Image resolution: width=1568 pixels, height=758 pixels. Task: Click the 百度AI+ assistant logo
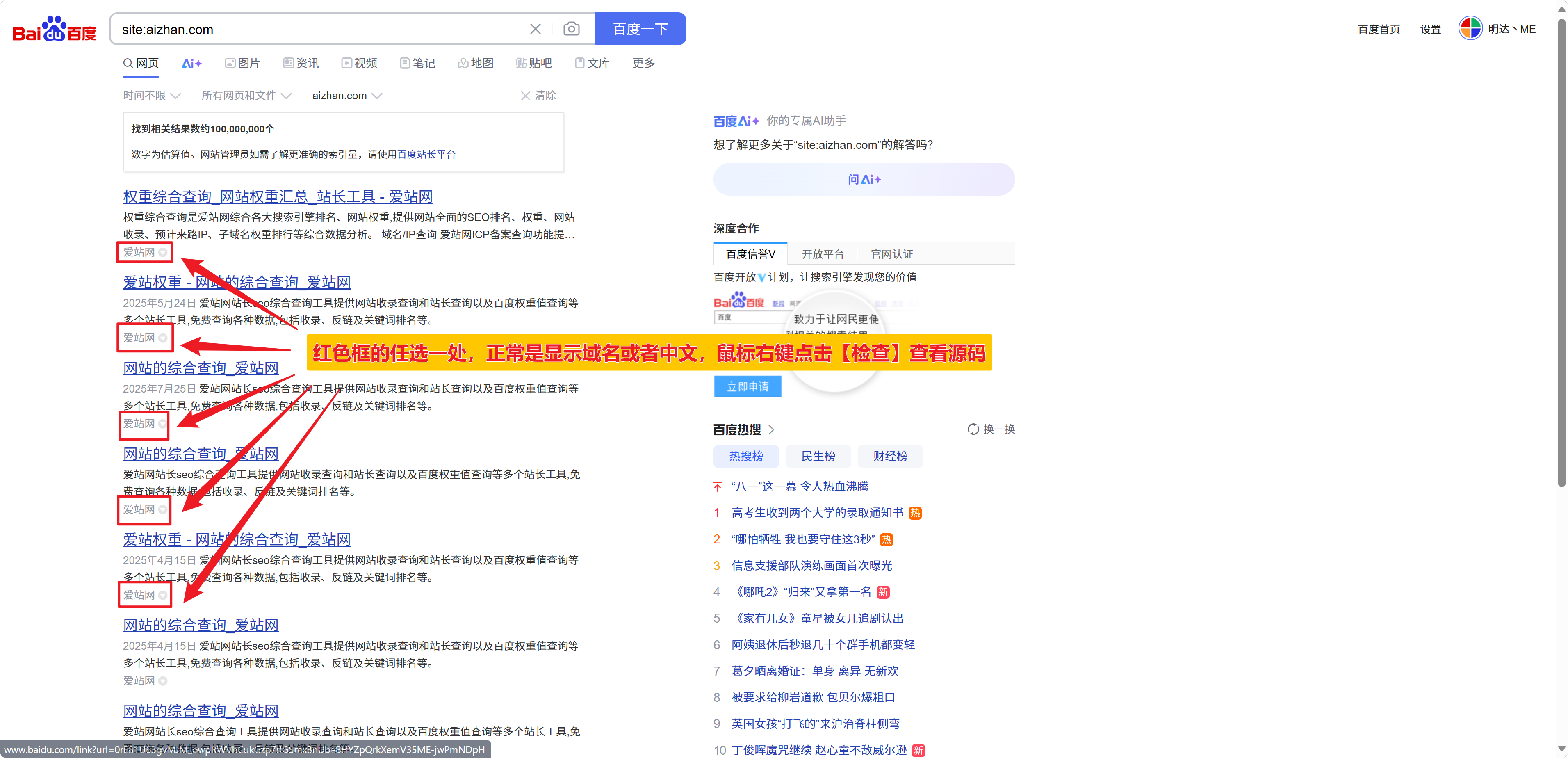coord(736,121)
